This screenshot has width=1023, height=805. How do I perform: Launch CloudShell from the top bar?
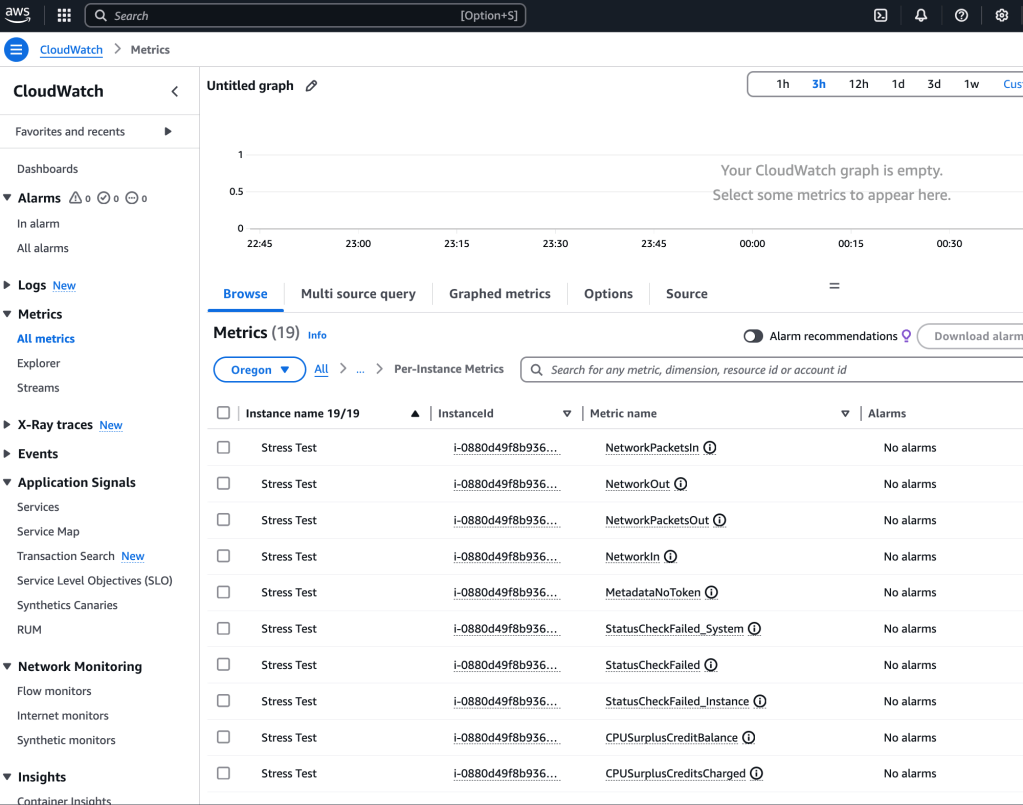880,15
